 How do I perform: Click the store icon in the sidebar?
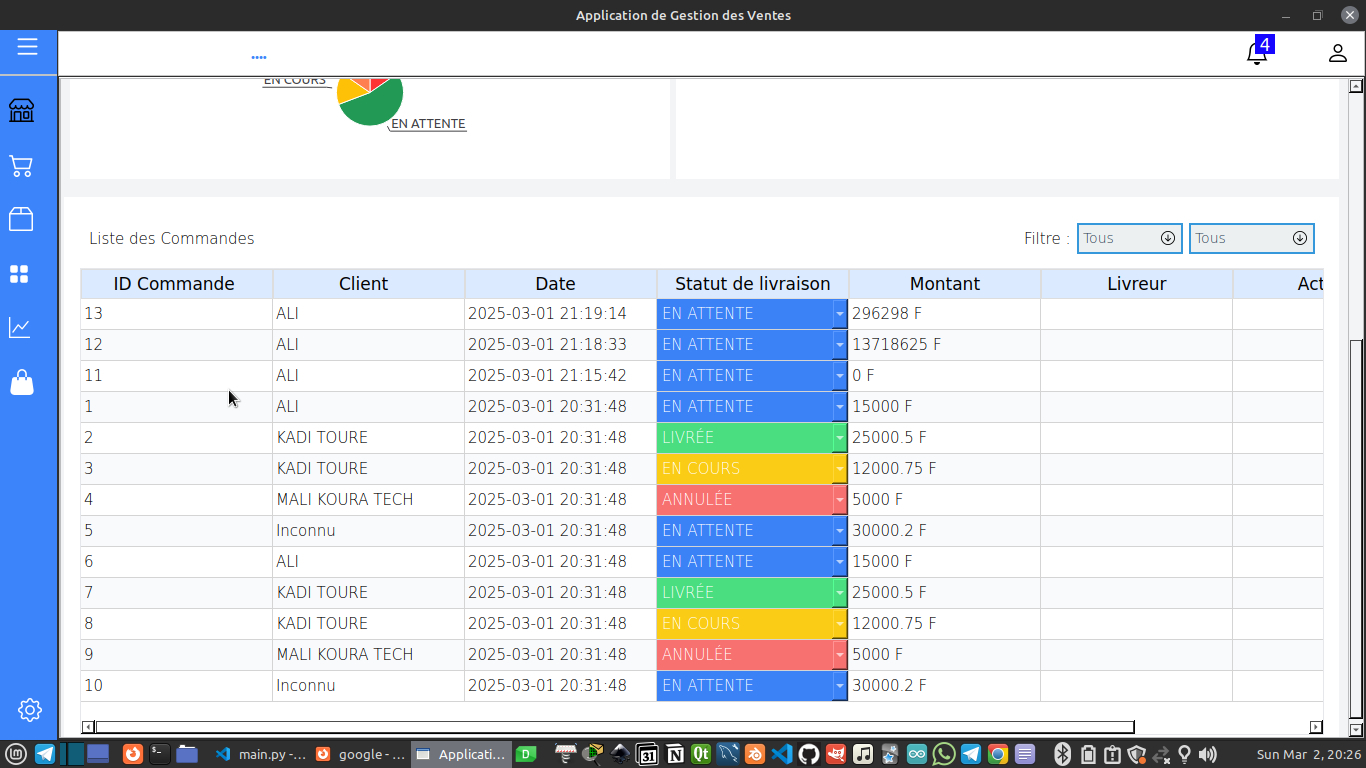click(21, 110)
